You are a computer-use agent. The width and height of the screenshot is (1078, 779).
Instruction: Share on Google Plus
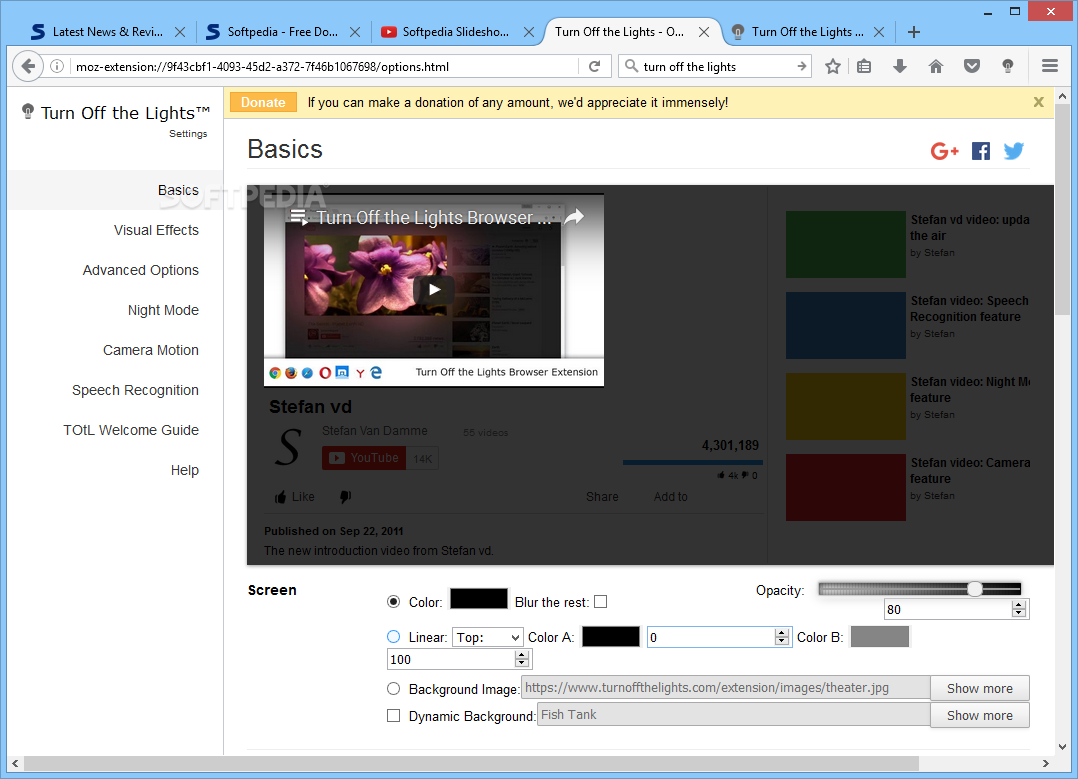pos(945,151)
